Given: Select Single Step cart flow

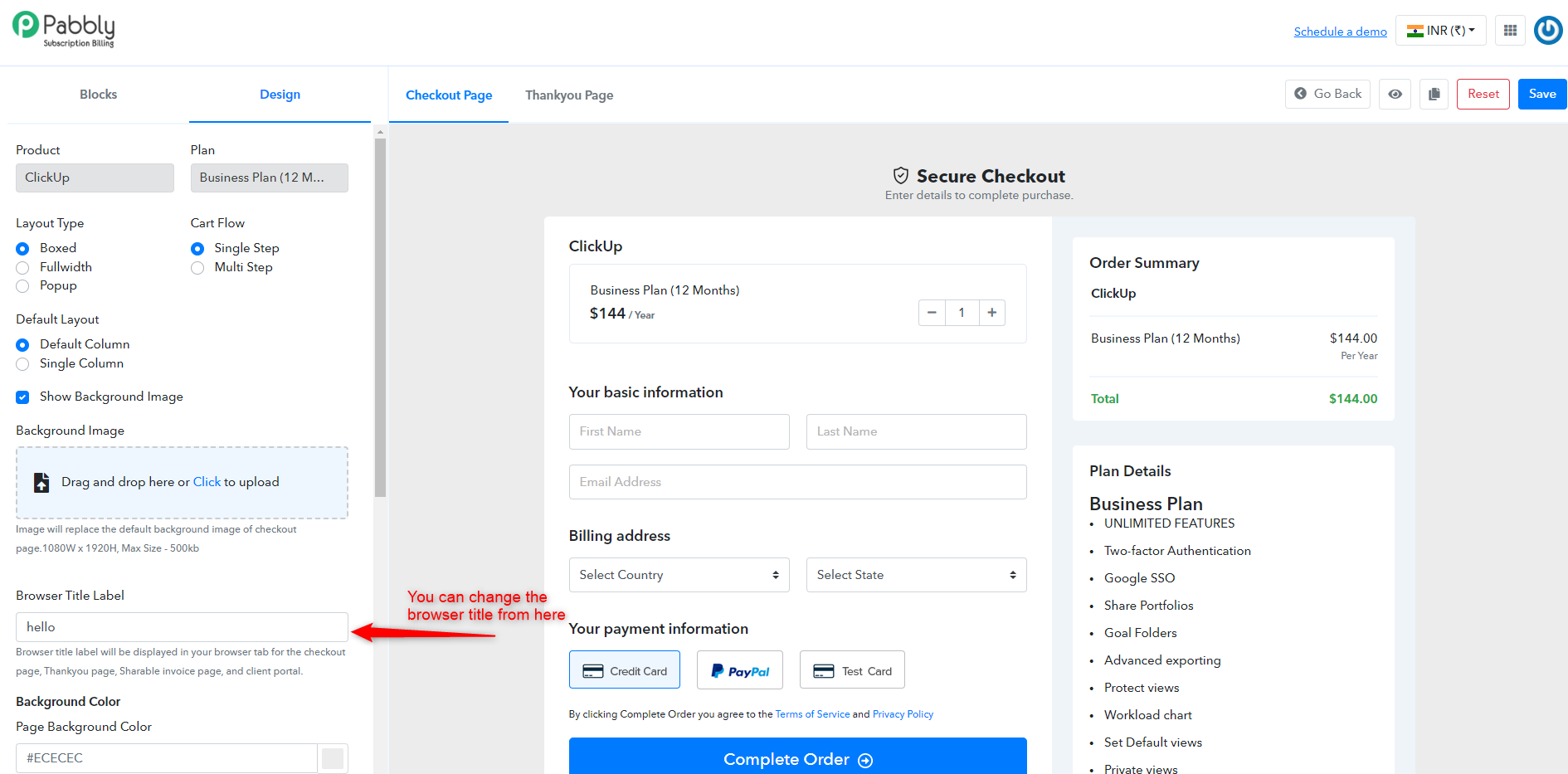Looking at the screenshot, I should click(197, 248).
